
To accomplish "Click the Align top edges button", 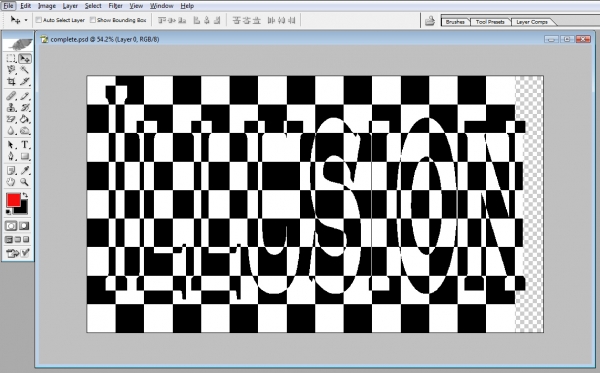I will point(162,20).
